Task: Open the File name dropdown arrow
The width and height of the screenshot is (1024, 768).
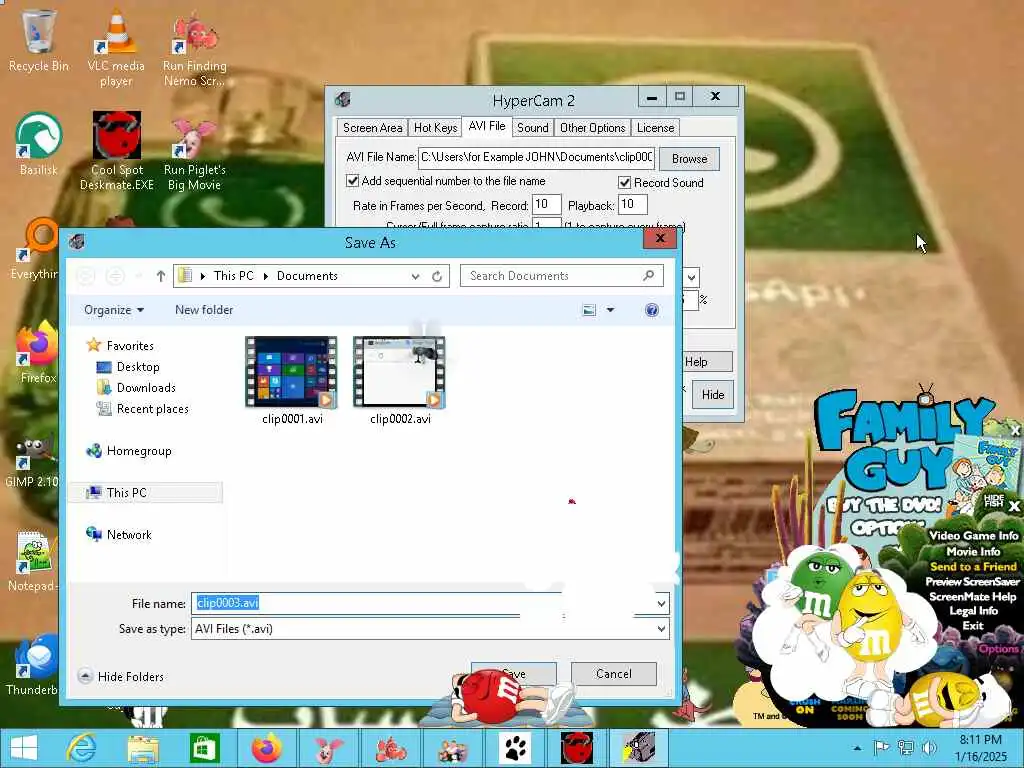Action: (662, 603)
